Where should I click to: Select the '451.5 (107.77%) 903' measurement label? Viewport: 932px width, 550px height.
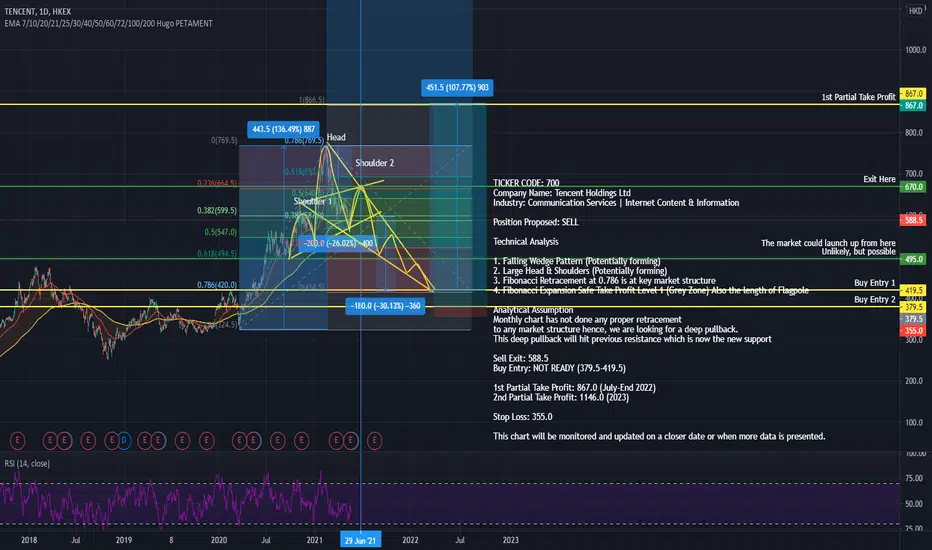457,87
